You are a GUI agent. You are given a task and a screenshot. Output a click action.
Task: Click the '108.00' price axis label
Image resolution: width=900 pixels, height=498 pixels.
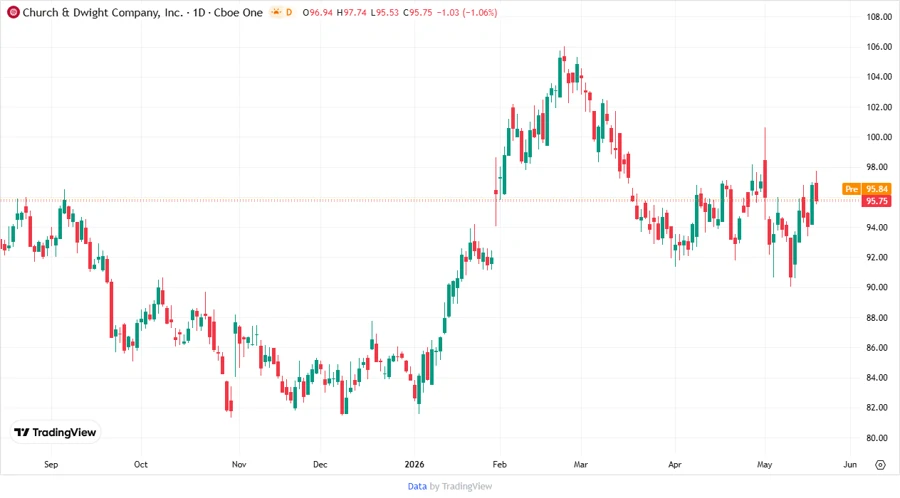click(879, 17)
